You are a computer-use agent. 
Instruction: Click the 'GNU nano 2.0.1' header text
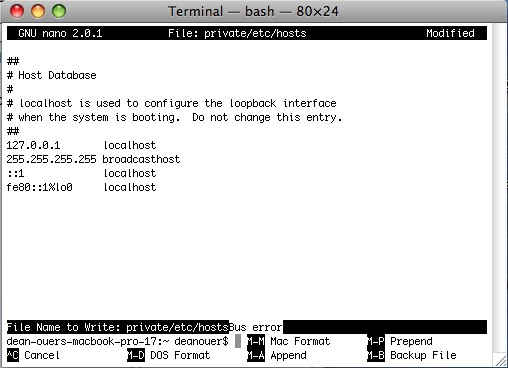coord(60,33)
